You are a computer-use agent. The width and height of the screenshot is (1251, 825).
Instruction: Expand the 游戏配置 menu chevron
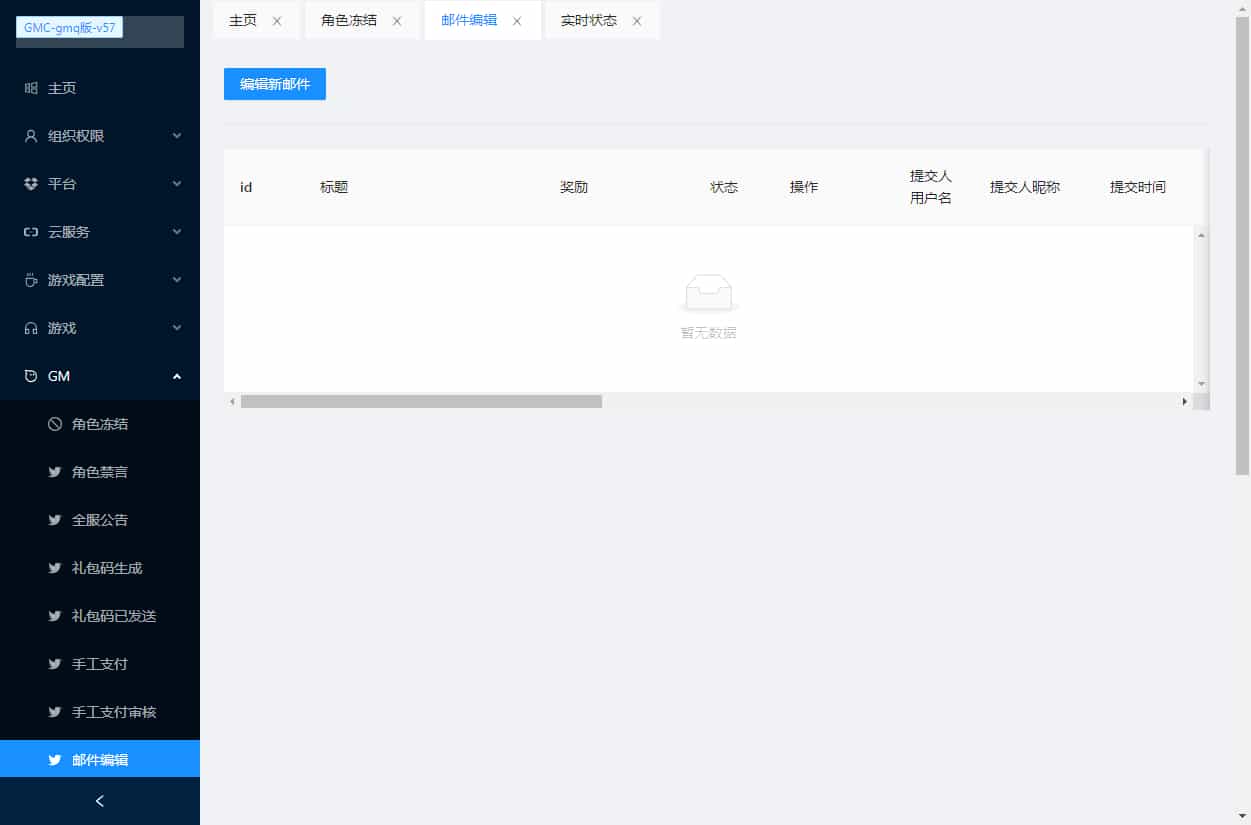coord(177,280)
